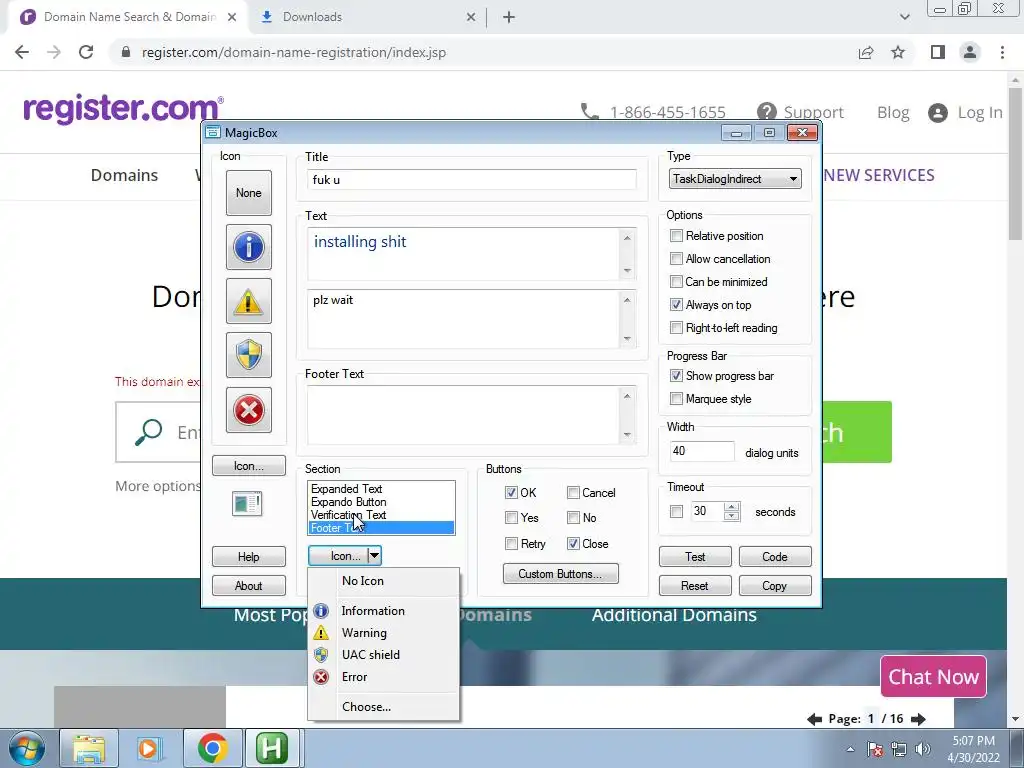Viewport: 1024px width, 768px height.
Task: Click the Code button
Action: 775,556
